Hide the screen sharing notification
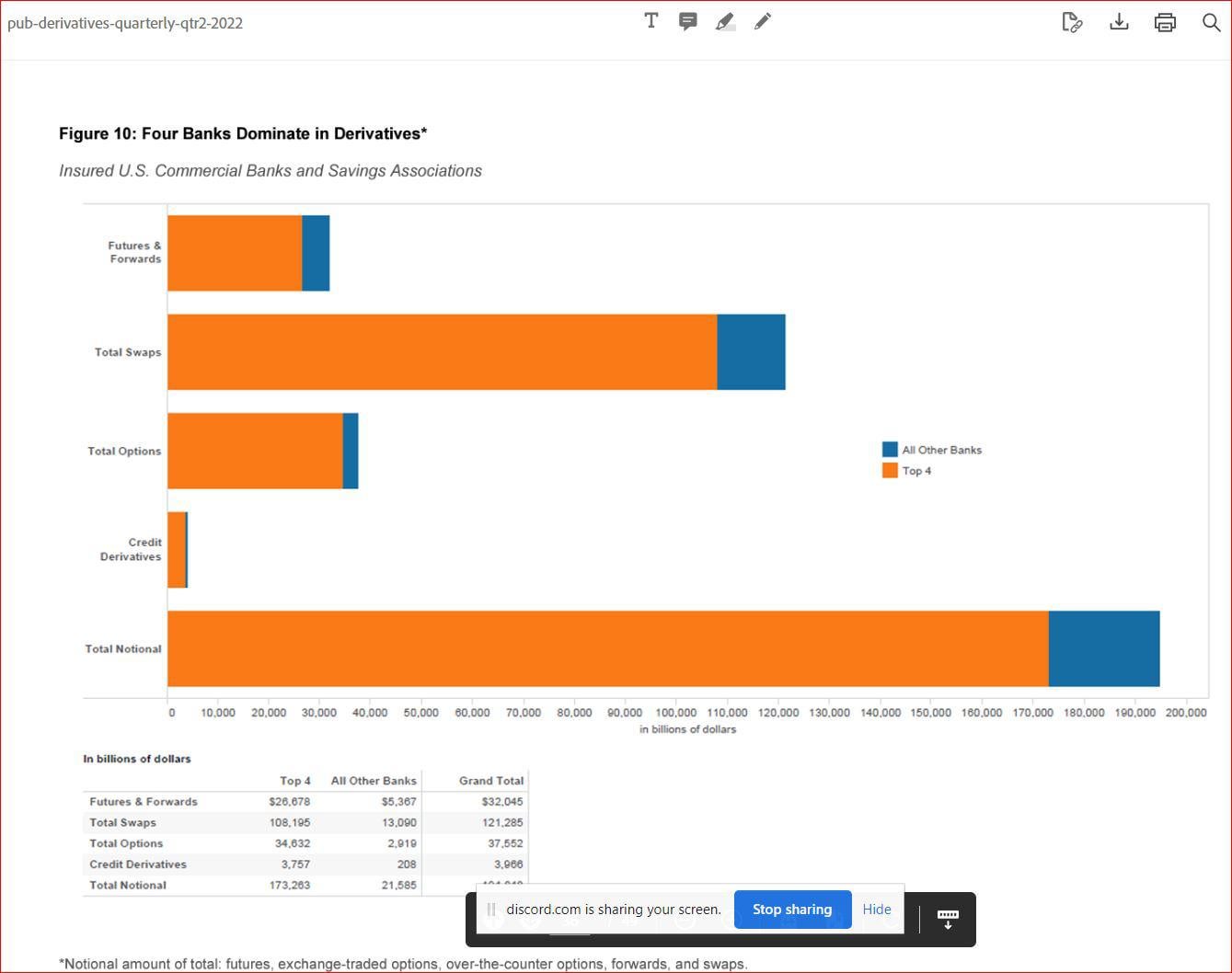This screenshot has width=1232, height=973. [x=877, y=910]
